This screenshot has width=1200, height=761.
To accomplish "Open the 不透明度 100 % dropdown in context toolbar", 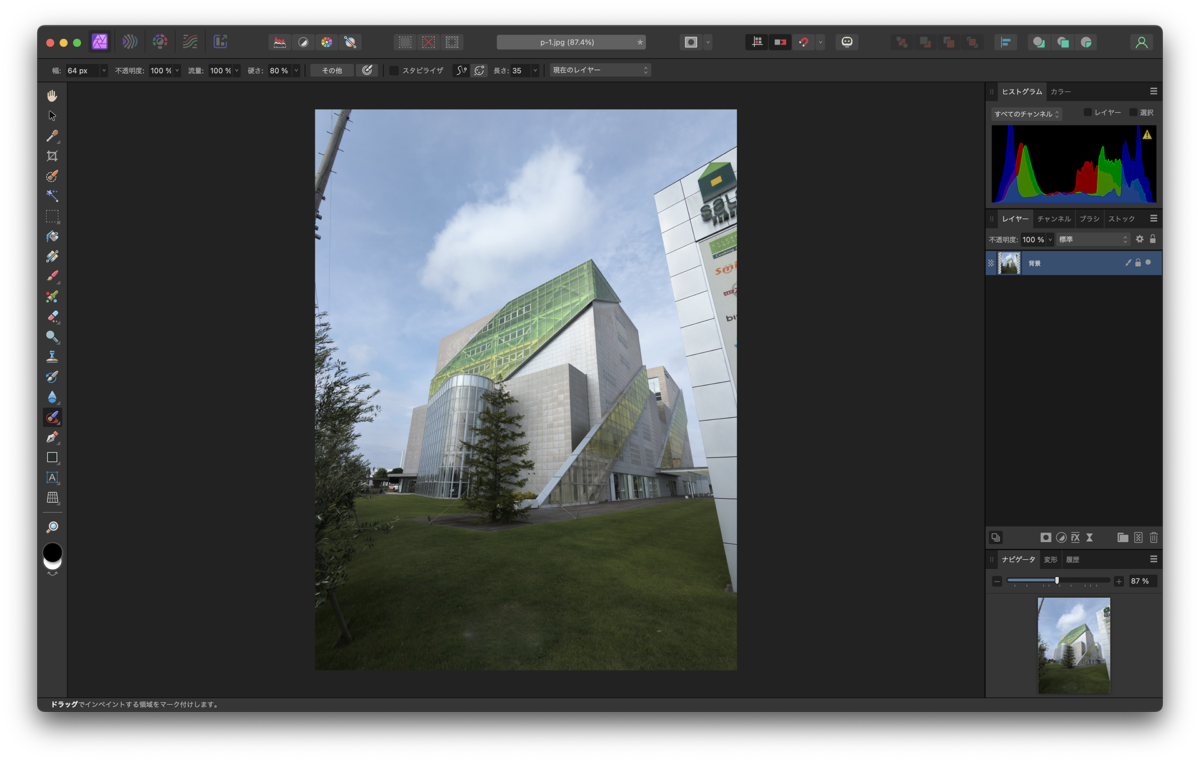I will point(177,71).
